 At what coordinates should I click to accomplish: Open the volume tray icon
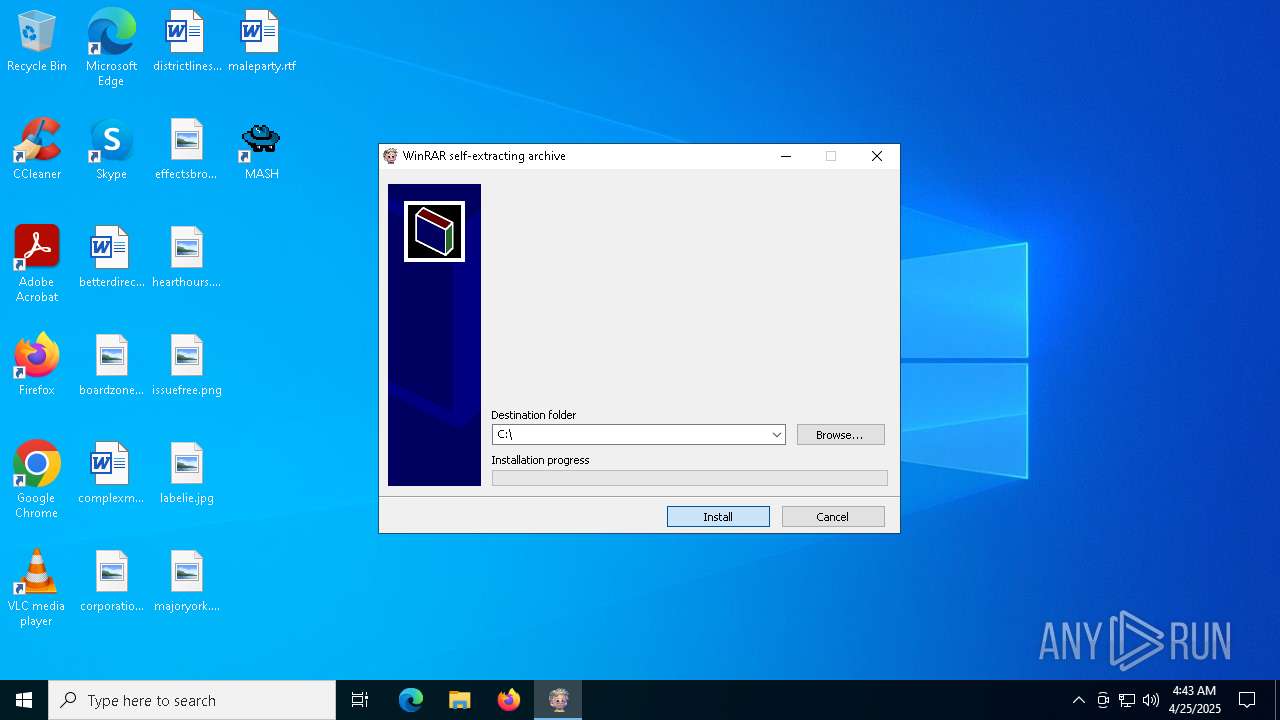tap(1151, 700)
